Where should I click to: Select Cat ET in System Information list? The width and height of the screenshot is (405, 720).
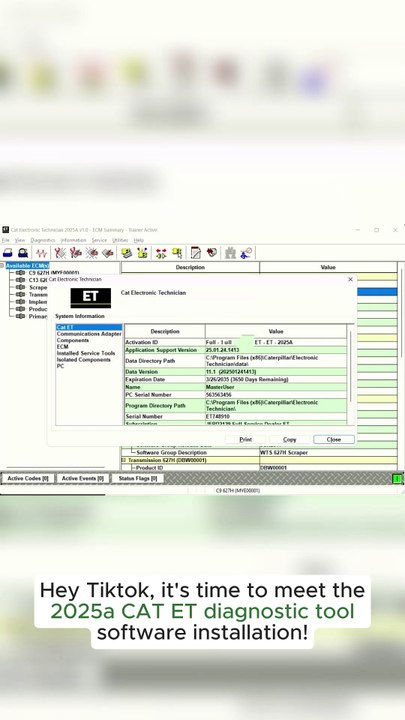89,327
